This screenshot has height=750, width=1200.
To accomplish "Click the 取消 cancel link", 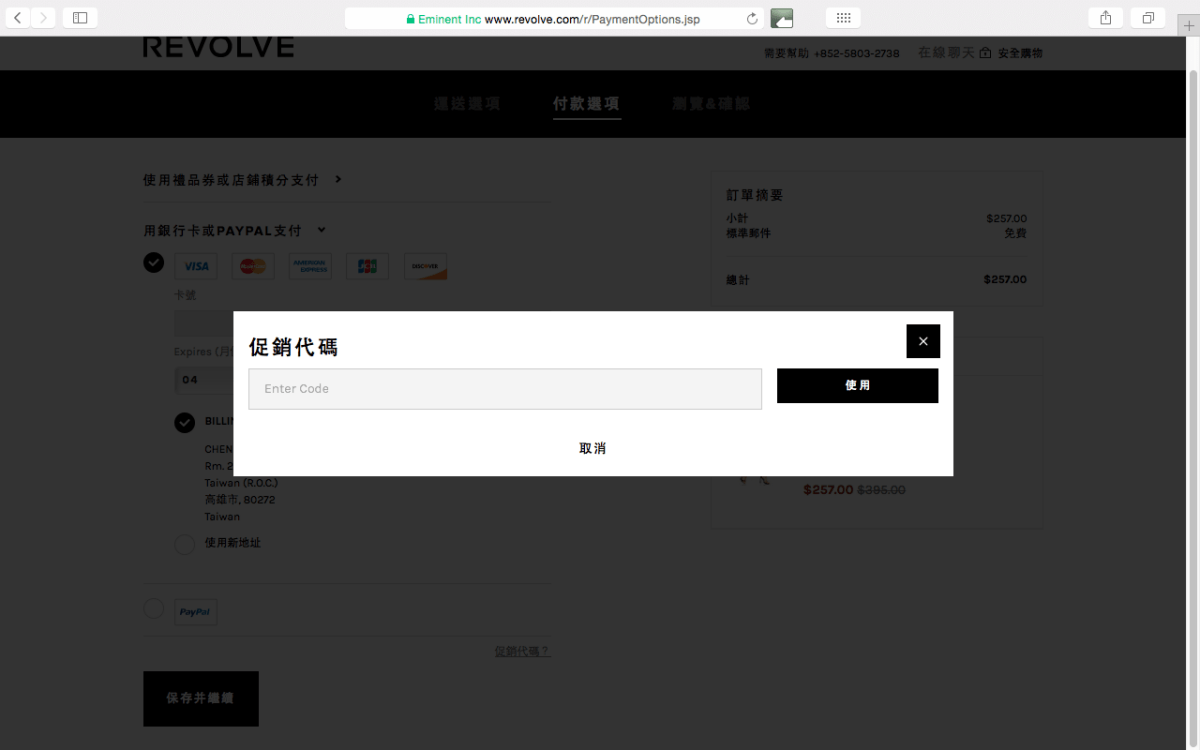I will pyautogui.click(x=592, y=448).
